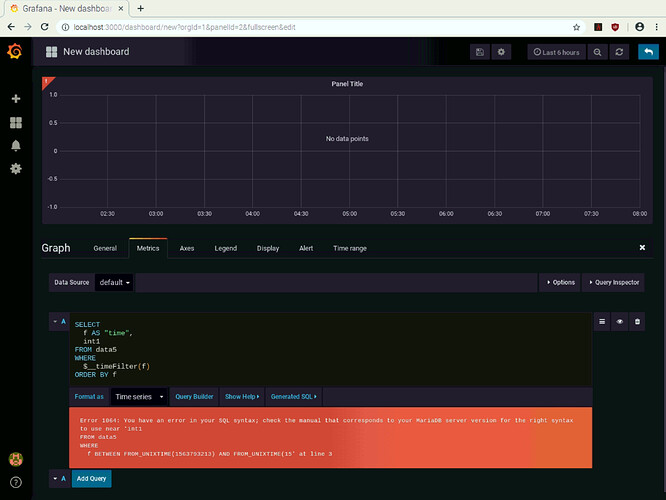Click the red shield extension icon
666x500 pixels.
[x=615, y=27]
